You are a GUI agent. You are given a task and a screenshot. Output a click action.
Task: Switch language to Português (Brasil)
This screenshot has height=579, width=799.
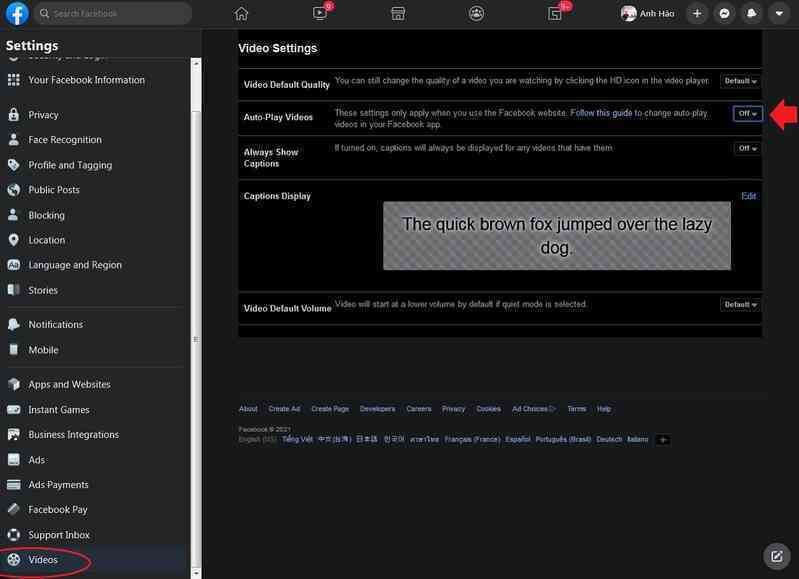pyautogui.click(x=563, y=439)
